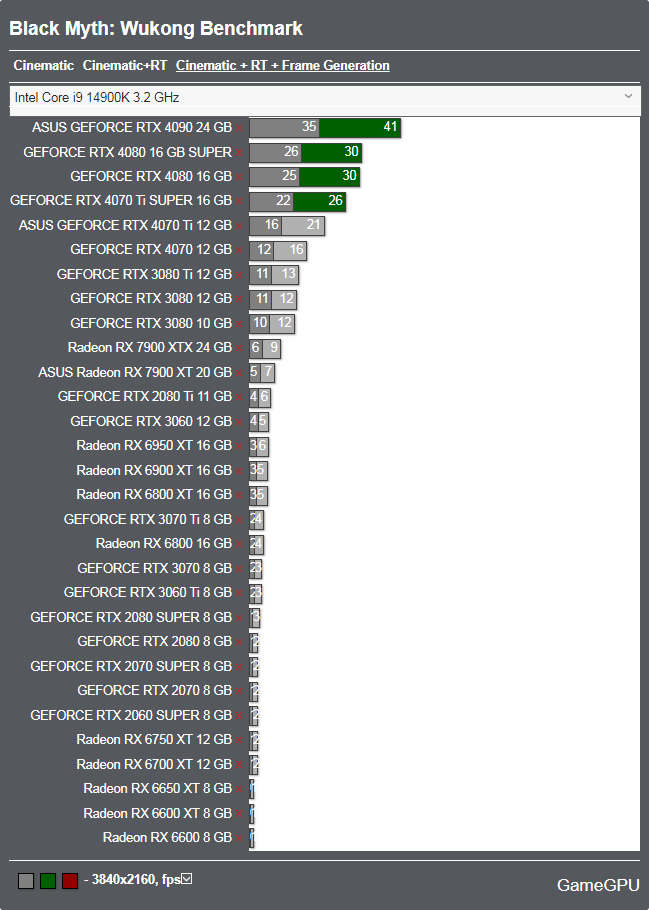Screen dimensions: 649x910
Task: Click red x beside Radeon RX 6600 8 GB
Action: click(x=239, y=839)
